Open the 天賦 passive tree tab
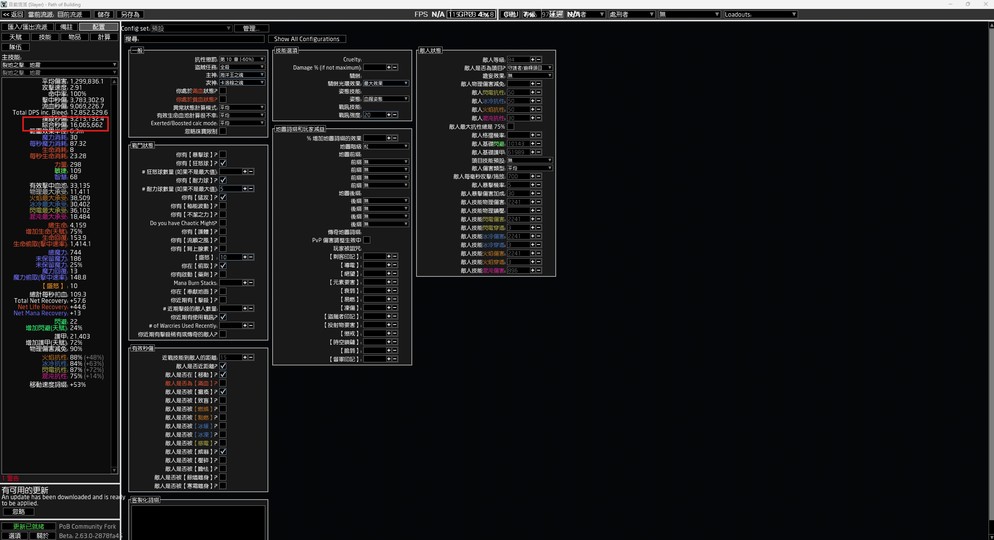 15,37
